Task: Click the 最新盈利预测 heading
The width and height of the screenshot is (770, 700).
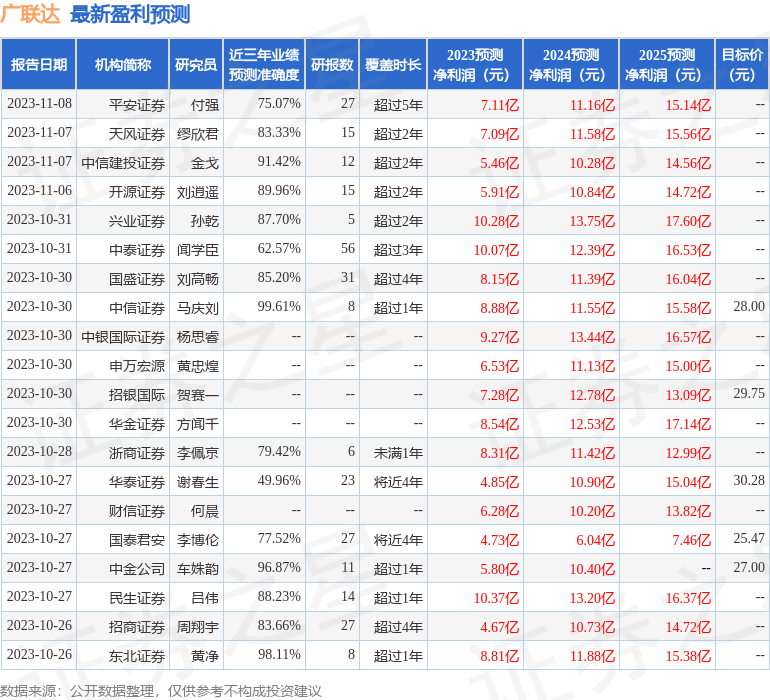Action: click(130, 14)
